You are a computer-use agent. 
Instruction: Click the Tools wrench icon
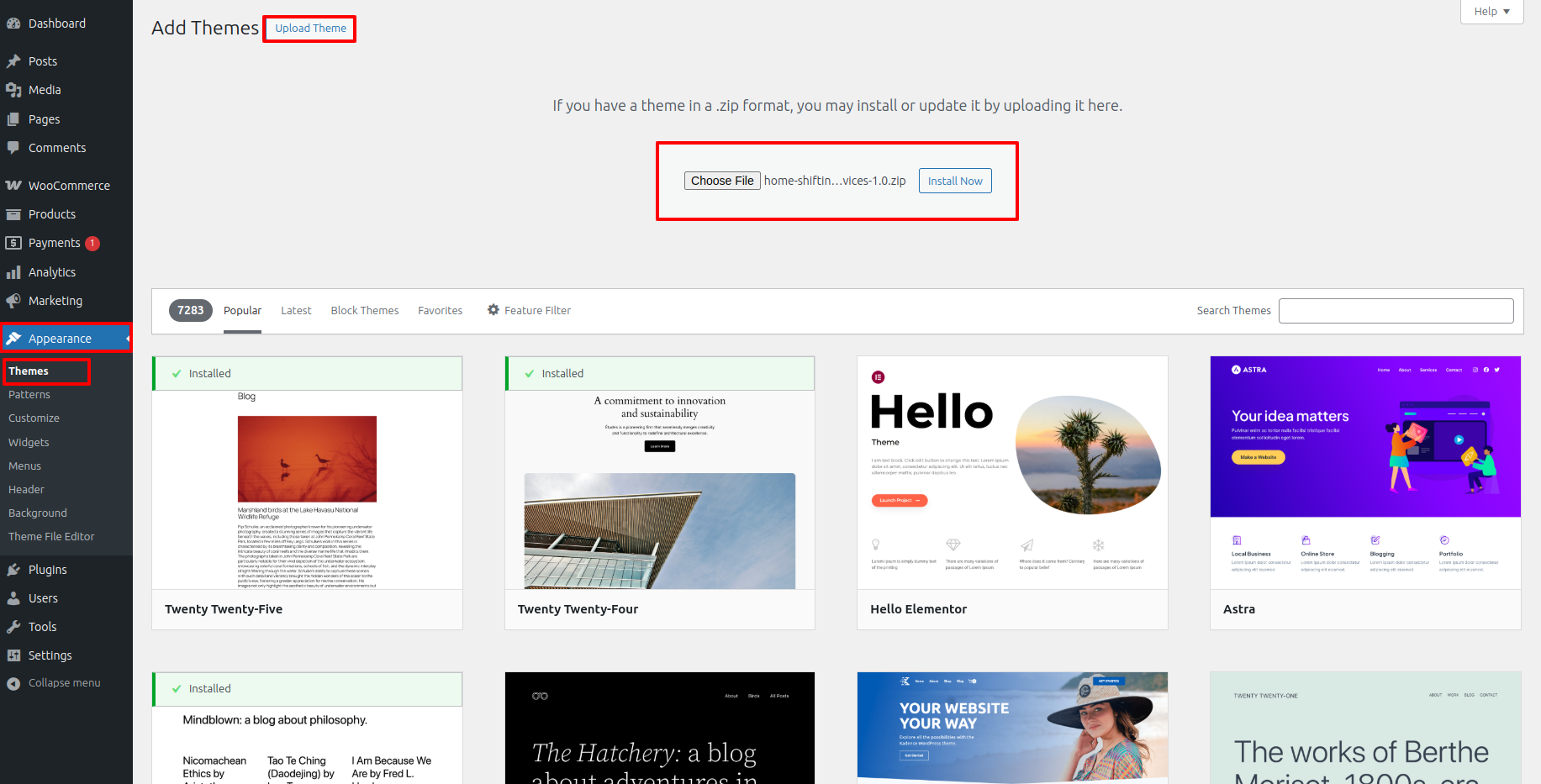13,627
